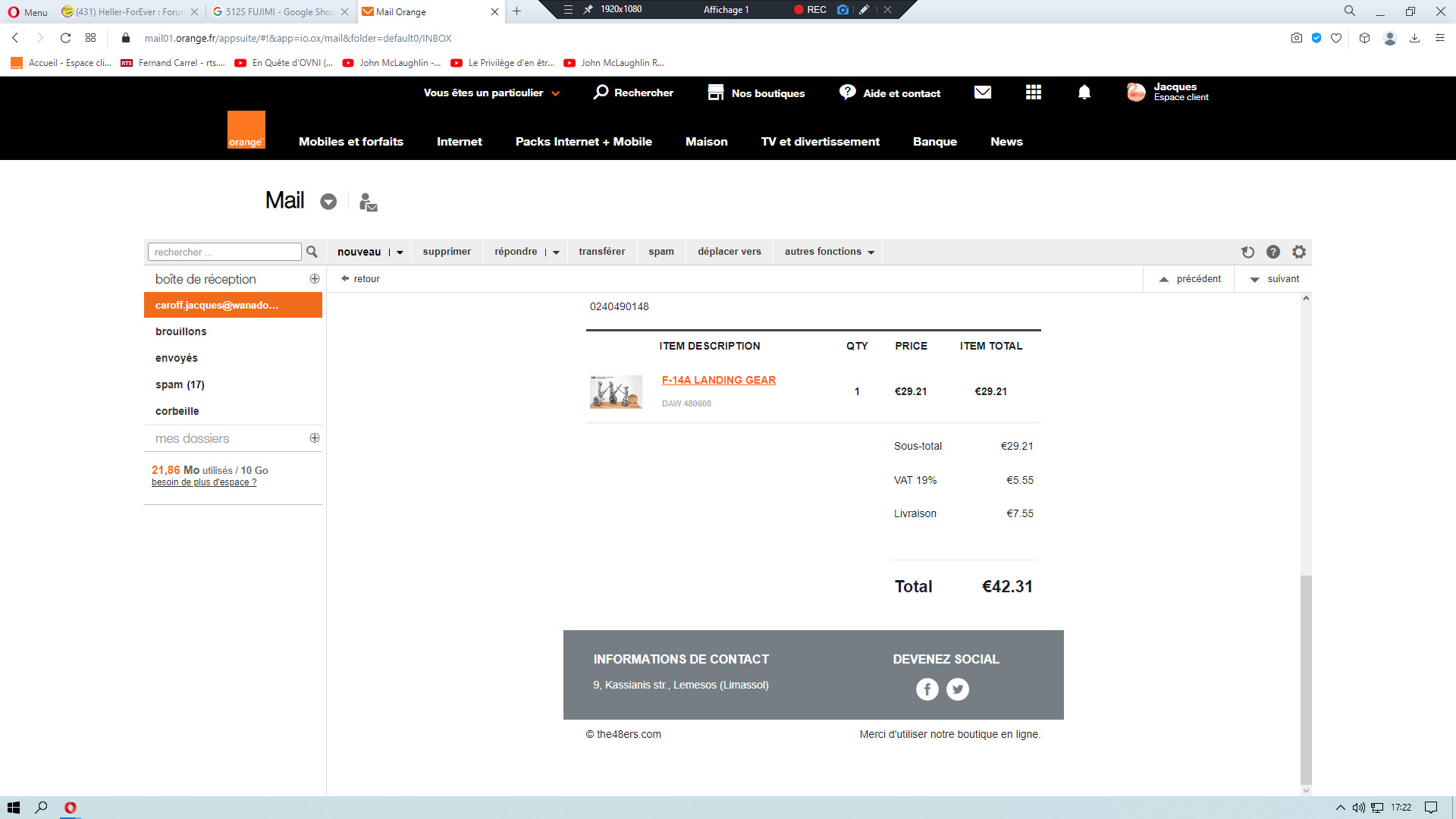Image resolution: width=1456 pixels, height=819 pixels.
Task: Open the Mail dropdown arrow
Action: tap(328, 202)
